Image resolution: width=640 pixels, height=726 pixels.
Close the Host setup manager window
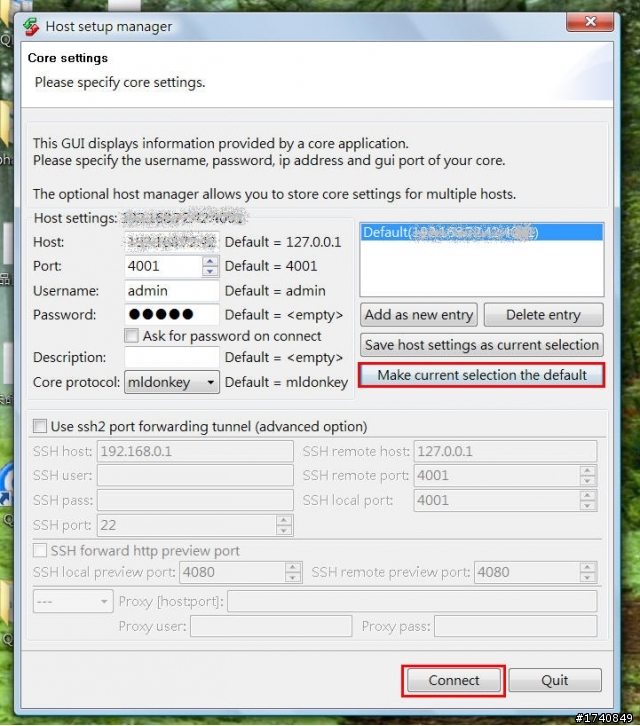point(590,21)
